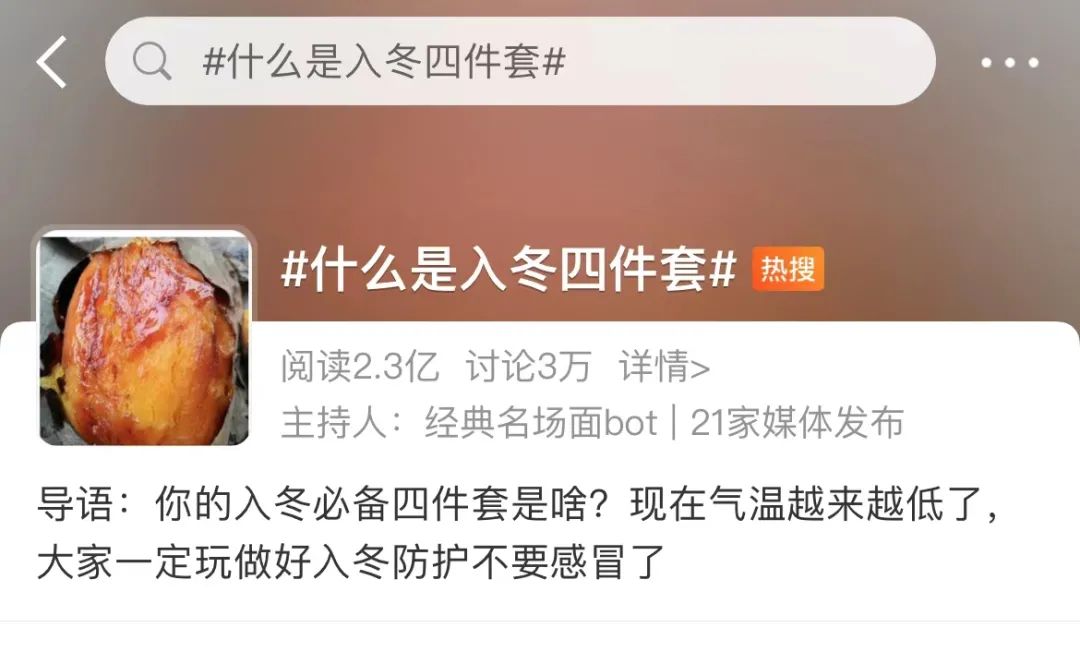Viewport: 1080px width, 652px height.
Task: Click the search text #什么是入冬四件套#
Action: [x=384, y=61]
